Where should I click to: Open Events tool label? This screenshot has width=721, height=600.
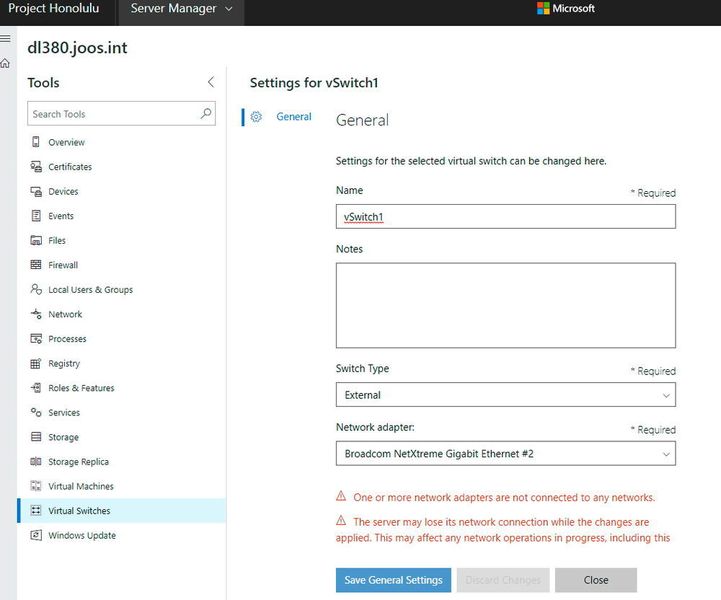(x=61, y=216)
